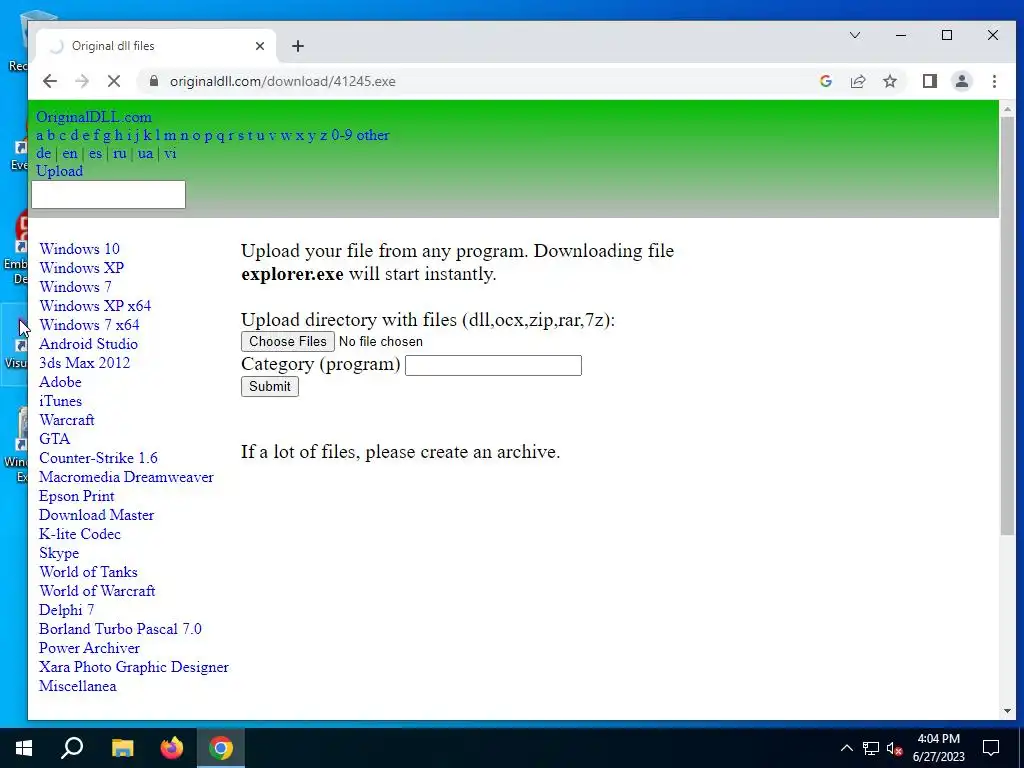The width and height of the screenshot is (1024, 768).
Task: Open the Macromedia Dreamweaver category
Action: 126,477
